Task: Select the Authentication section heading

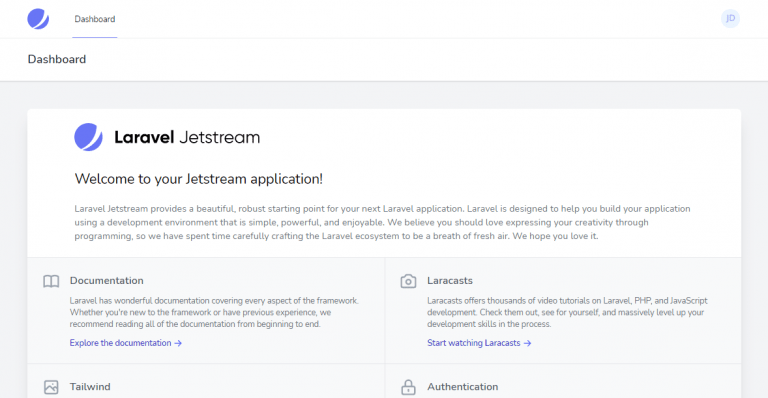Action: pos(462,387)
